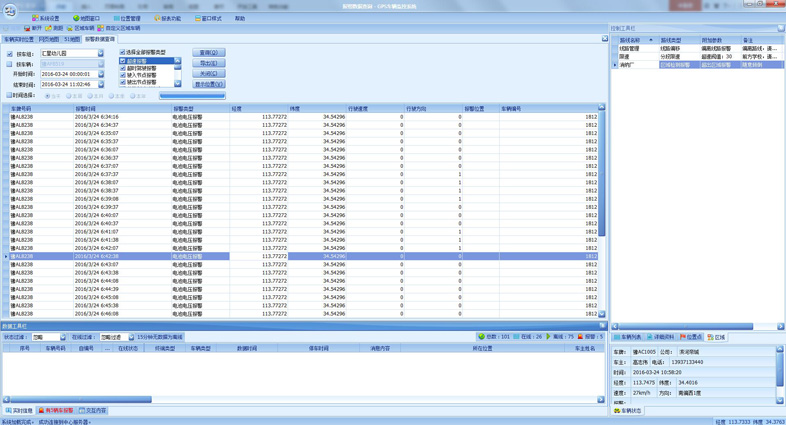The width and height of the screenshot is (786, 425).
Task: Click the 区域车辆 toolbar icon
Action: (x=72, y=28)
